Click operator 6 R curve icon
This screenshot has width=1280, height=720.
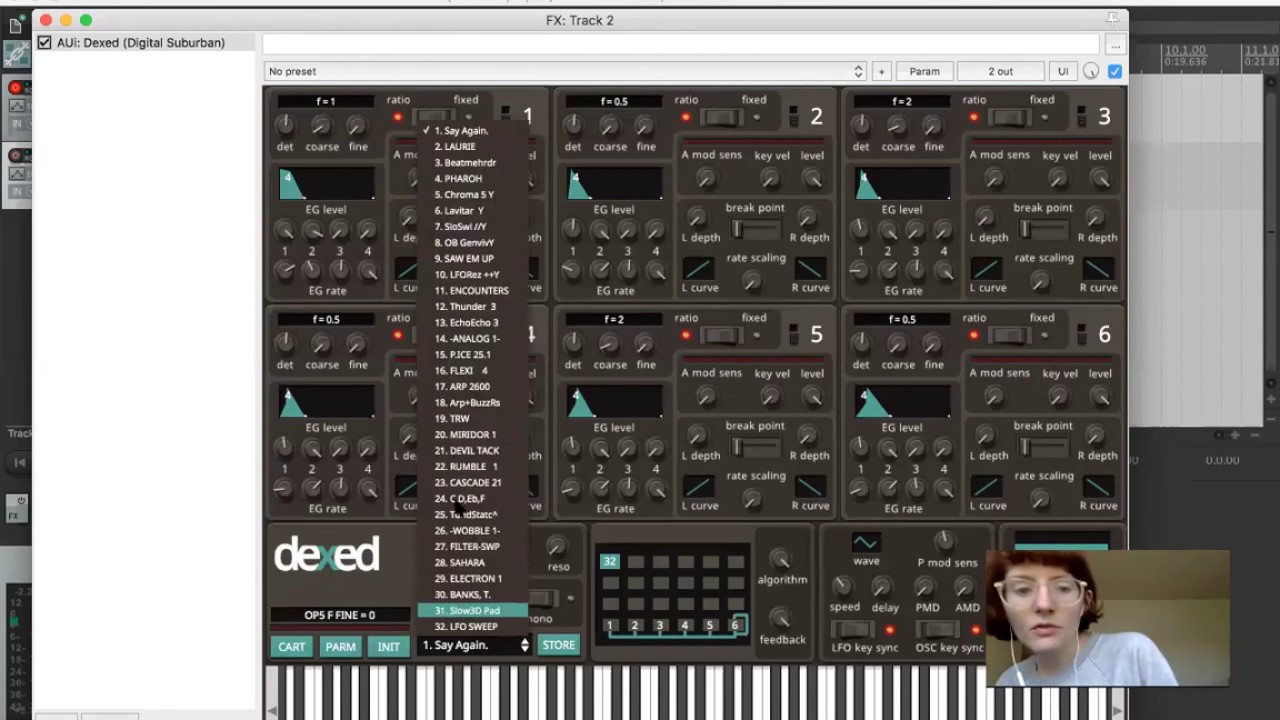[x=1098, y=486]
